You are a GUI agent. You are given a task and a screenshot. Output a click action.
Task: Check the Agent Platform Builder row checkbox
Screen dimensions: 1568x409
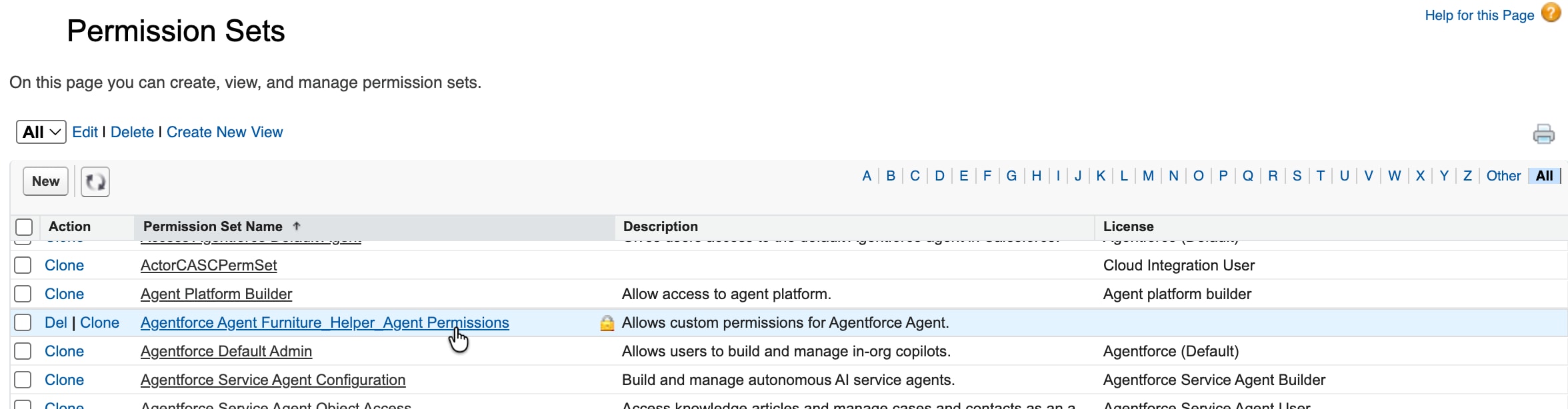click(23, 294)
